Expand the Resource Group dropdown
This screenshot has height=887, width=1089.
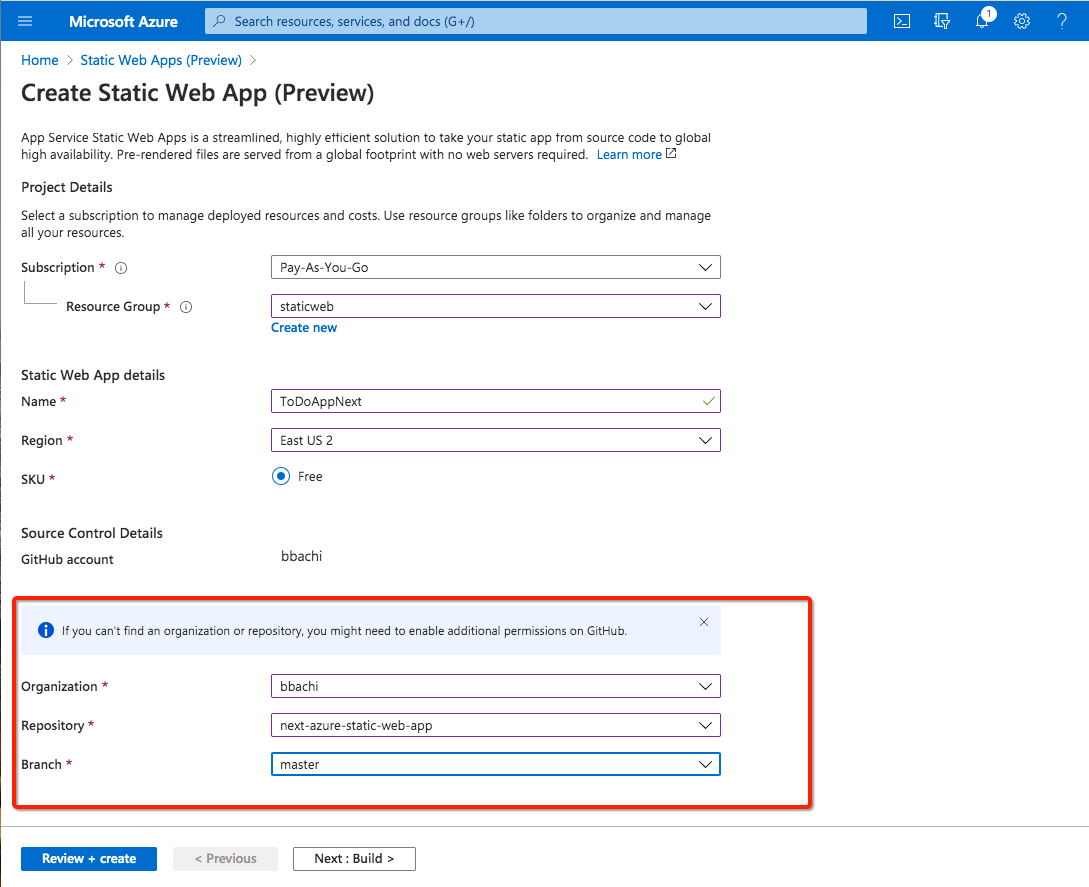click(x=496, y=306)
